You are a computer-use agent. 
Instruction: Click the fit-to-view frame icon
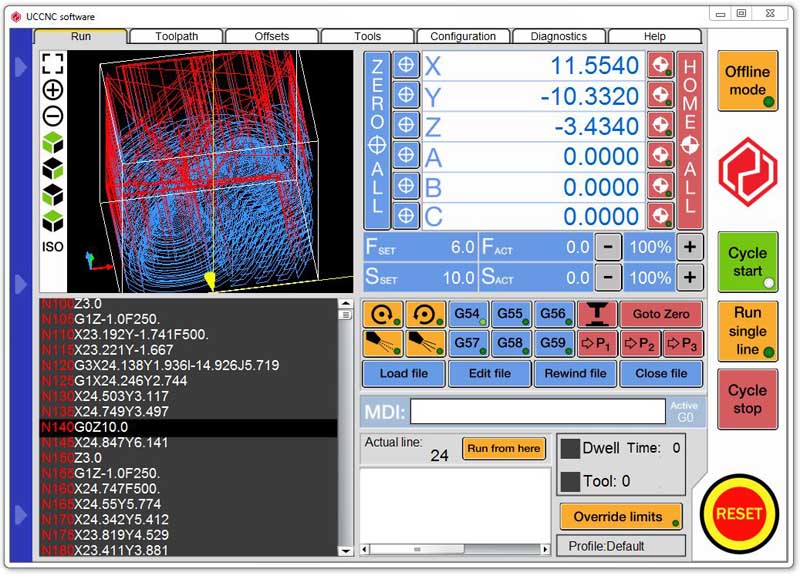tap(53, 64)
